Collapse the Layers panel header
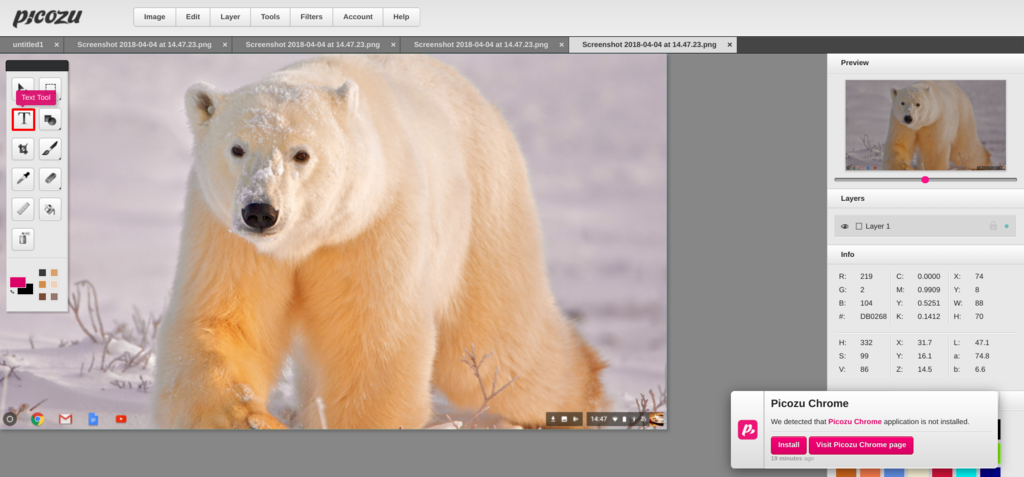This screenshot has width=1024, height=477. click(x=925, y=198)
